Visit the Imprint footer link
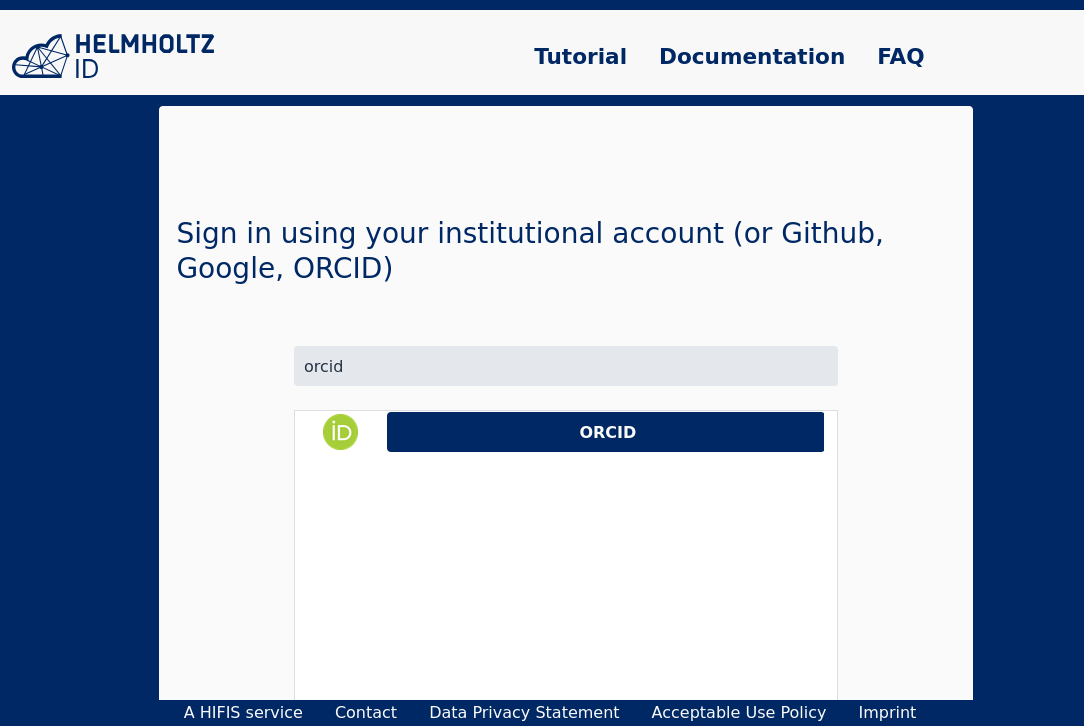This screenshot has height=726, width=1084. (887, 712)
